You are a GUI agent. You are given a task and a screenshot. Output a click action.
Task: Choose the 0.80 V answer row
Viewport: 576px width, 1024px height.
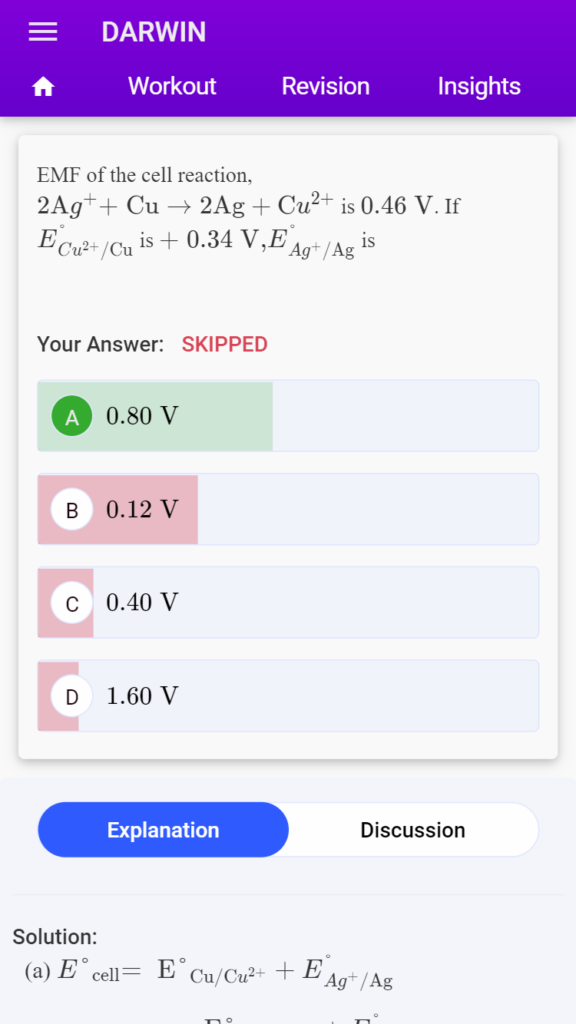288,416
